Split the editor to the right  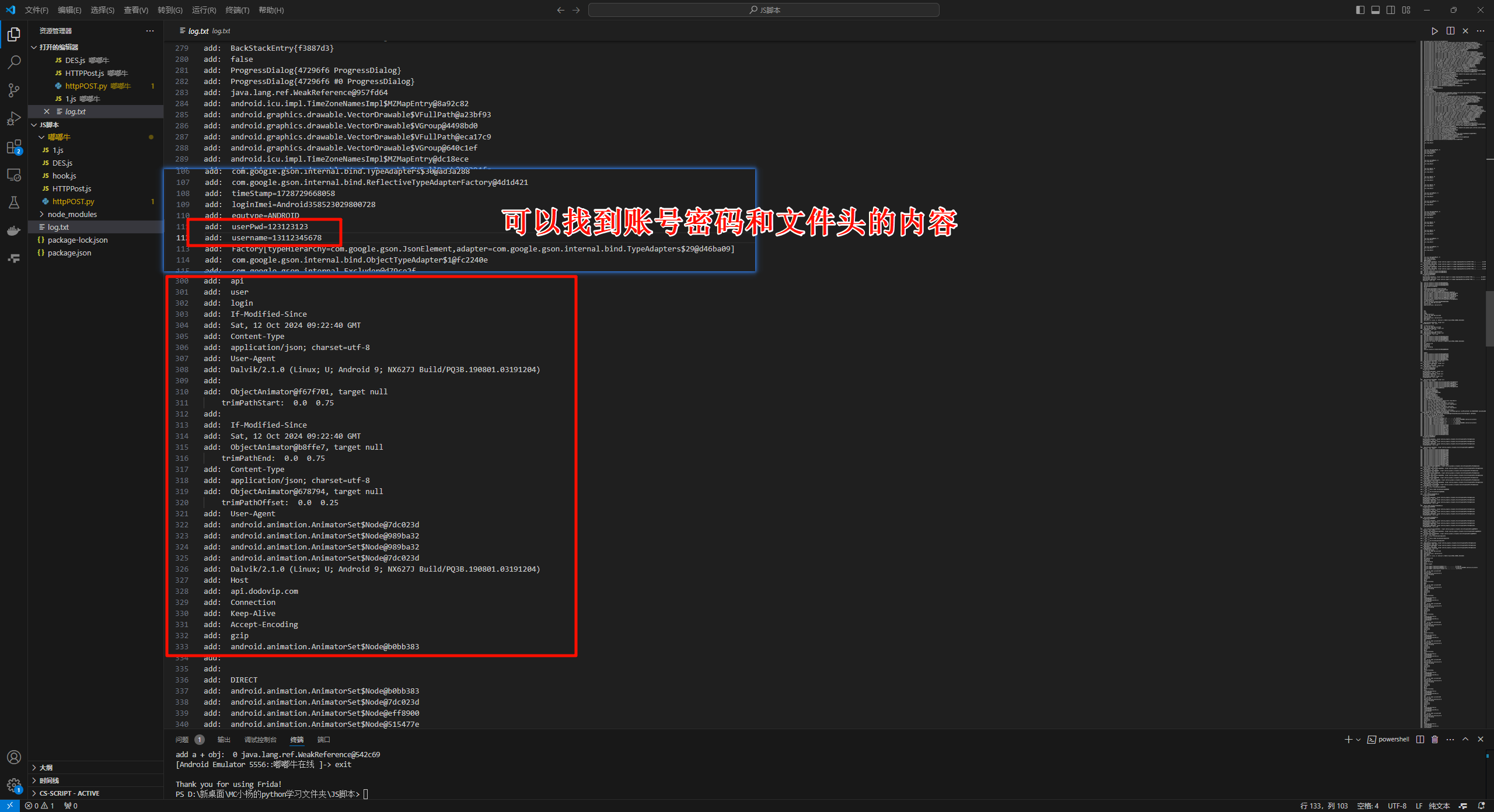pyautogui.click(x=1450, y=31)
